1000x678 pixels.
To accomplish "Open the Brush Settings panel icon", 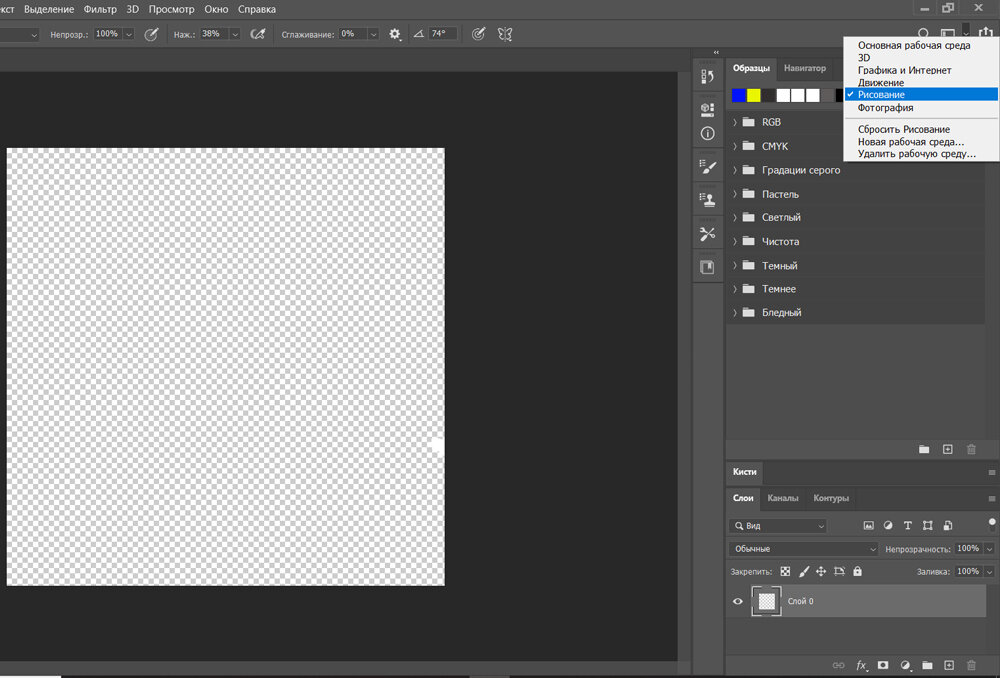I will 707,167.
